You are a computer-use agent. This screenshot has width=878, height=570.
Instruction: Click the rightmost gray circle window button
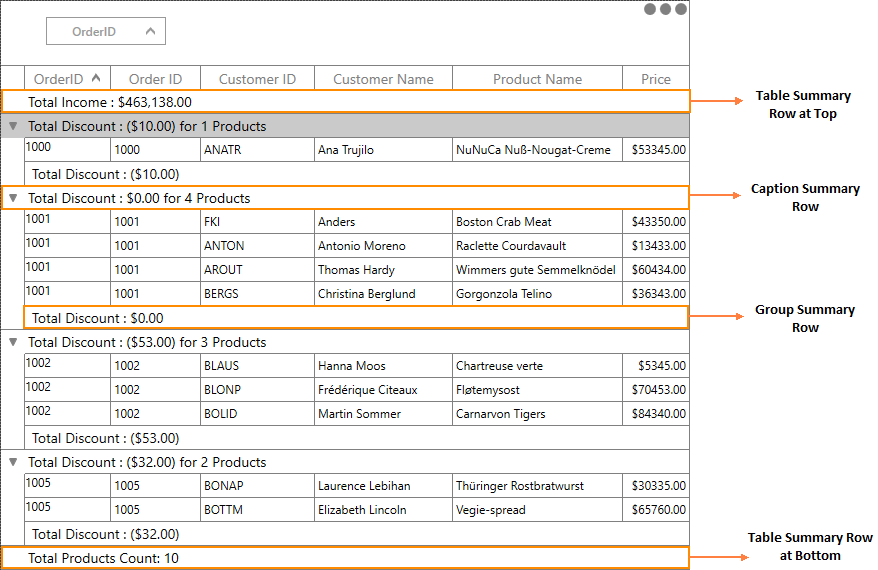click(681, 9)
